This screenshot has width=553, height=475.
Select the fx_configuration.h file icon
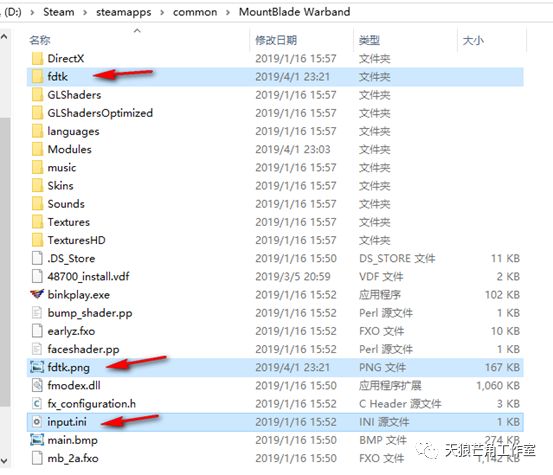(37, 404)
